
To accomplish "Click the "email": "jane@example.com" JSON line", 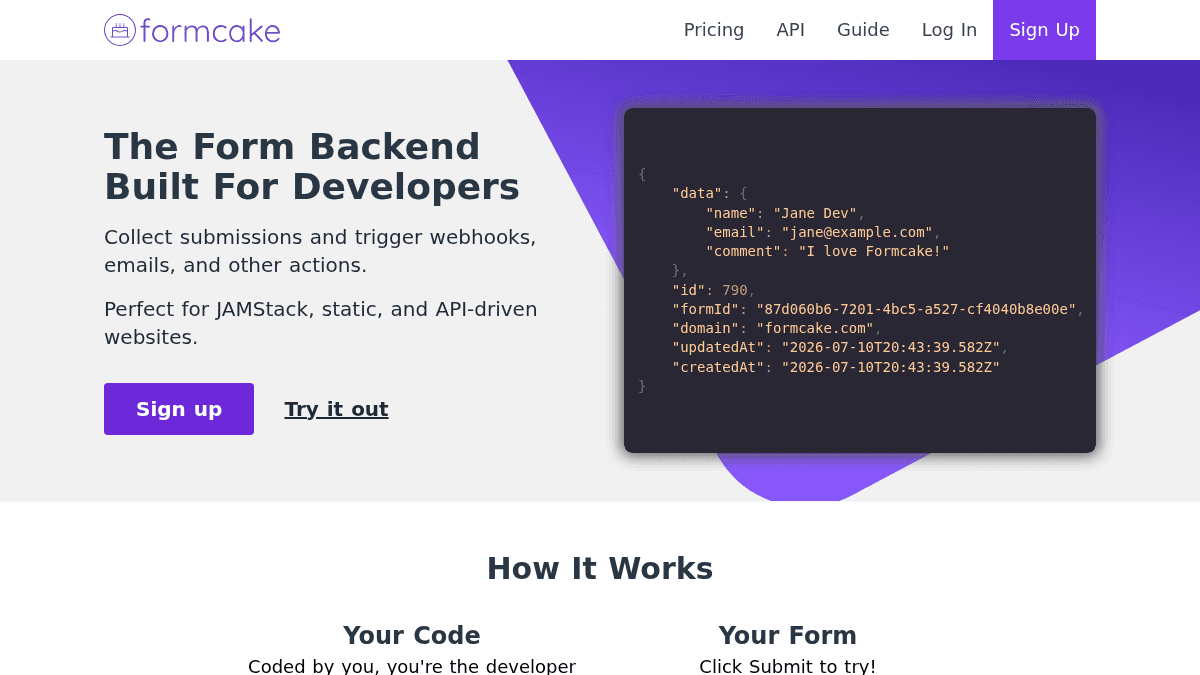I will click(x=823, y=232).
